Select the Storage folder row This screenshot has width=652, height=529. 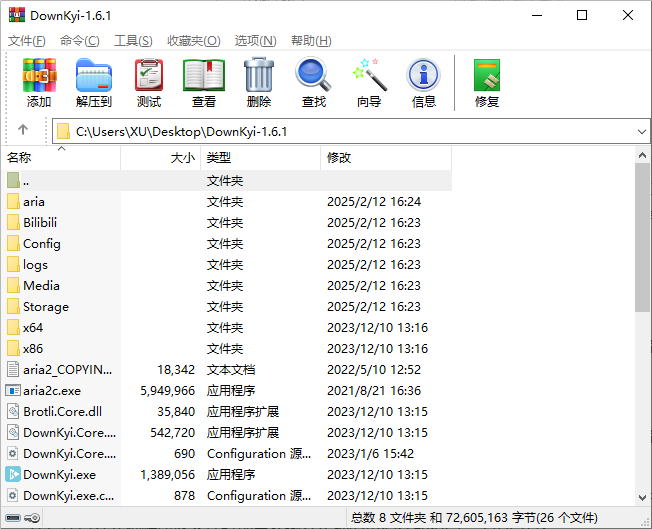coord(227,307)
